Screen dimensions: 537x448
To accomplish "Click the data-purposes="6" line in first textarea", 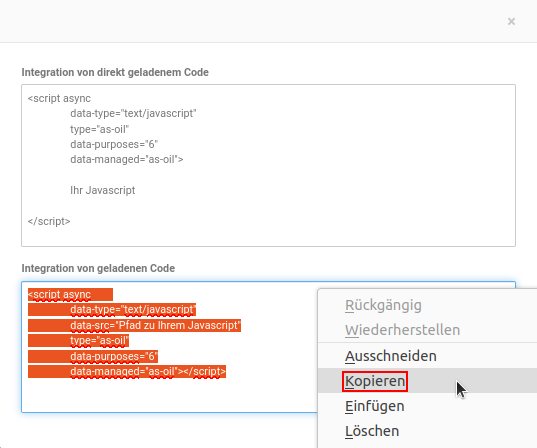I will (x=114, y=144).
